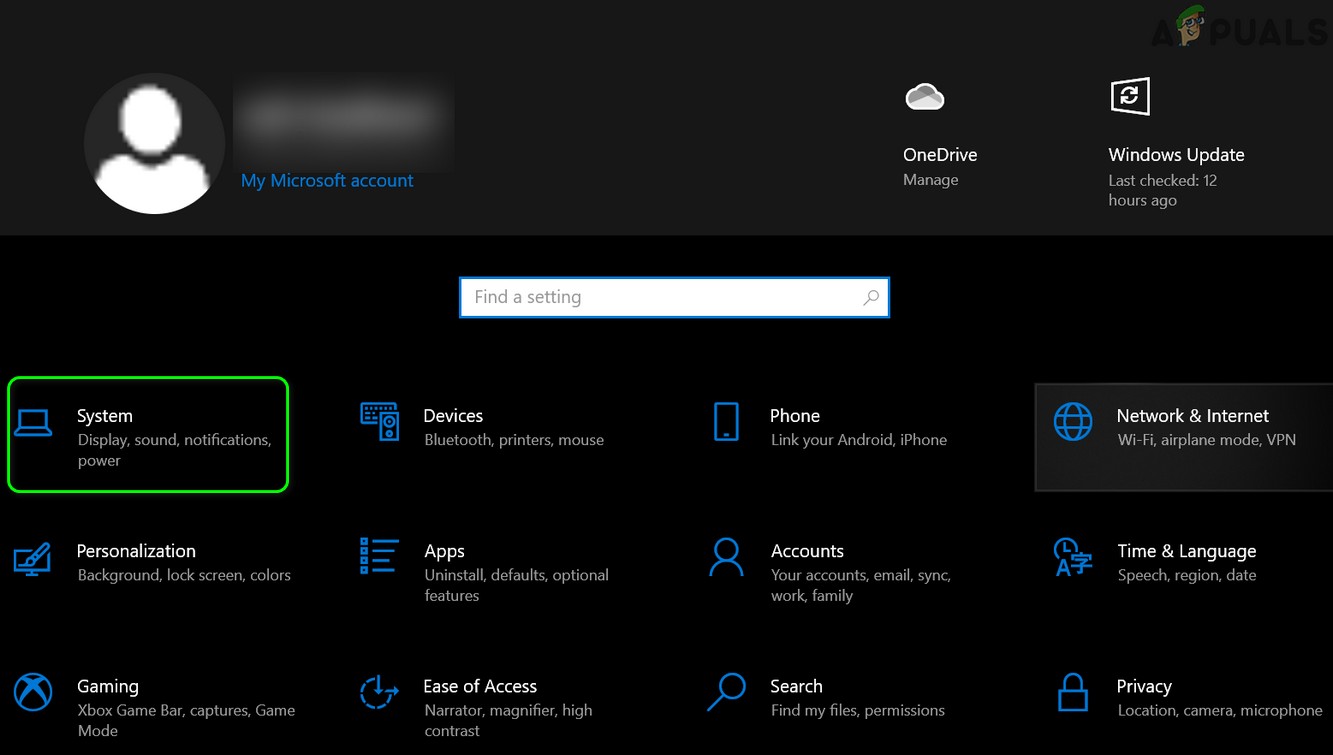Image resolution: width=1333 pixels, height=755 pixels.
Task: Open Windows Update status
Action: tap(1130, 96)
